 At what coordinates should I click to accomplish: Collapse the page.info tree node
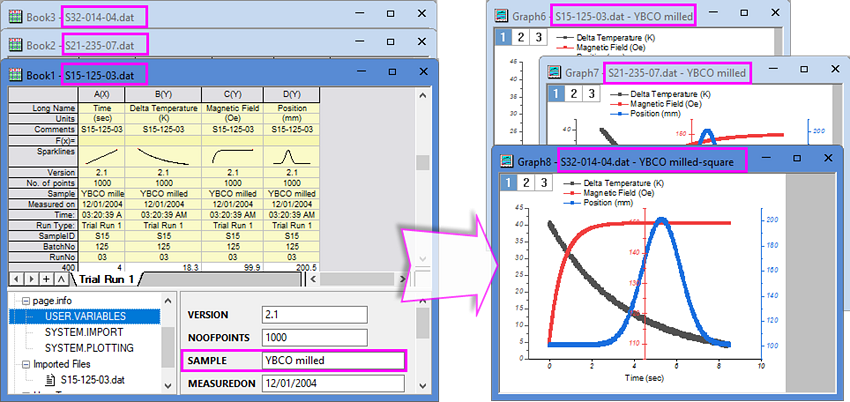coord(26,300)
